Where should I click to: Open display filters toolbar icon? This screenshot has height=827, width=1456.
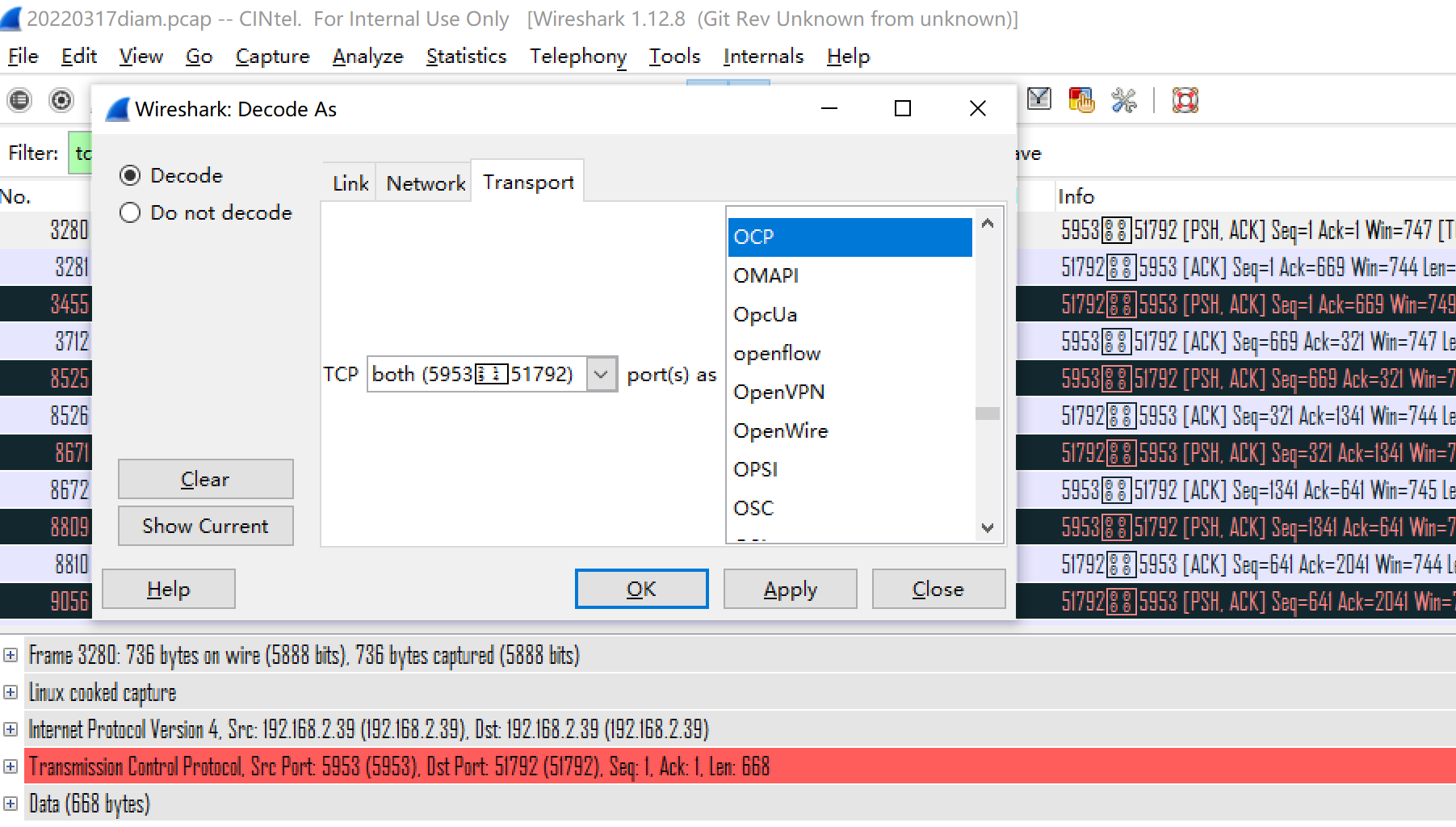tap(1039, 100)
